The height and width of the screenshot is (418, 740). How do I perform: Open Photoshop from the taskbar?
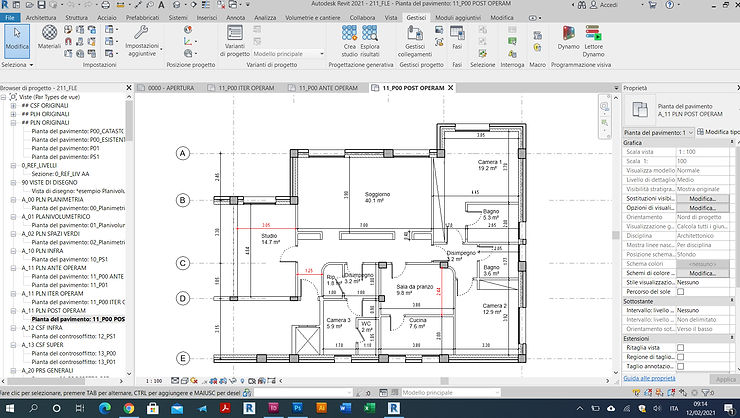coord(297,408)
